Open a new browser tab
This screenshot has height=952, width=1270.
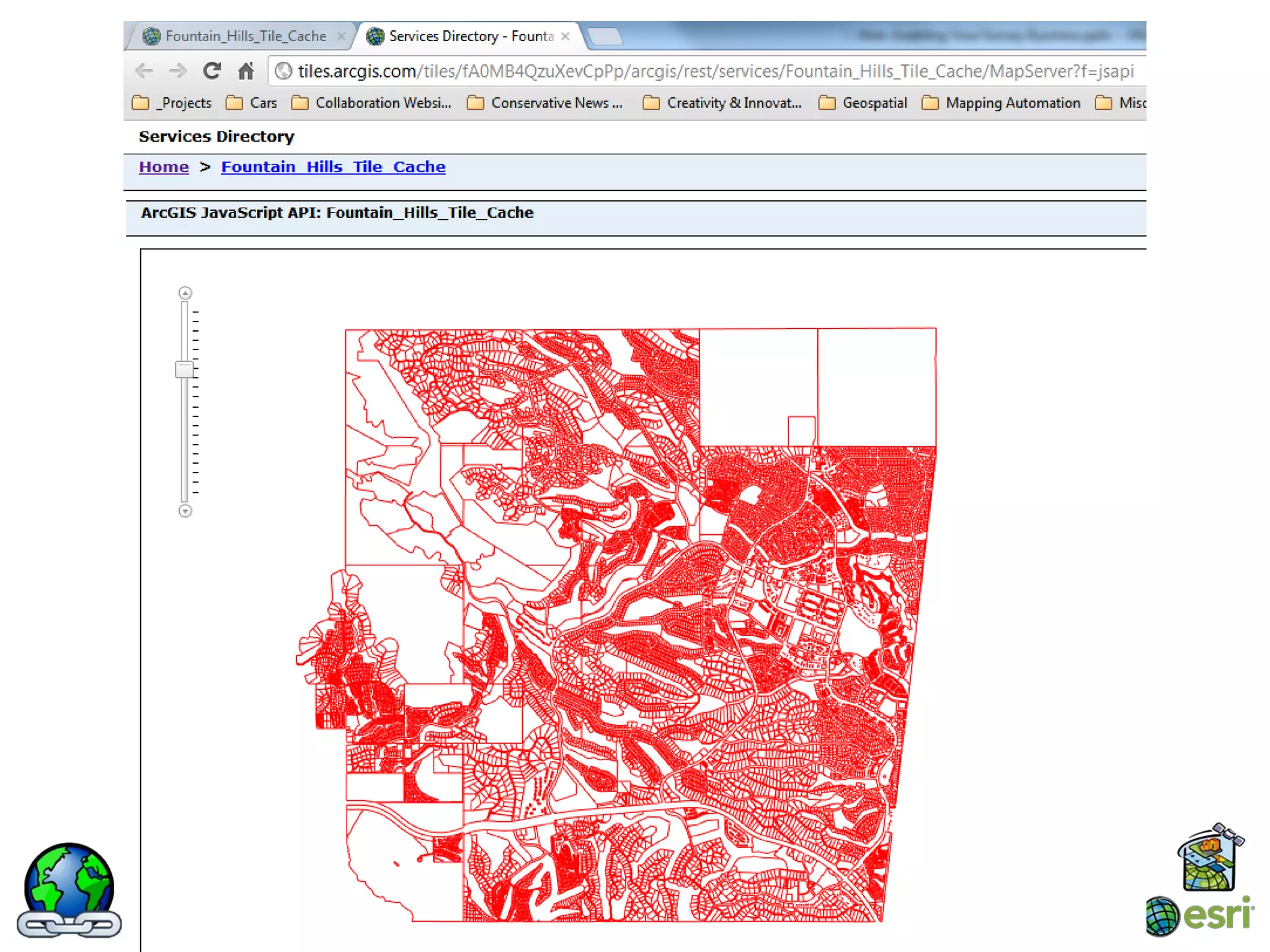pos(605,36)
